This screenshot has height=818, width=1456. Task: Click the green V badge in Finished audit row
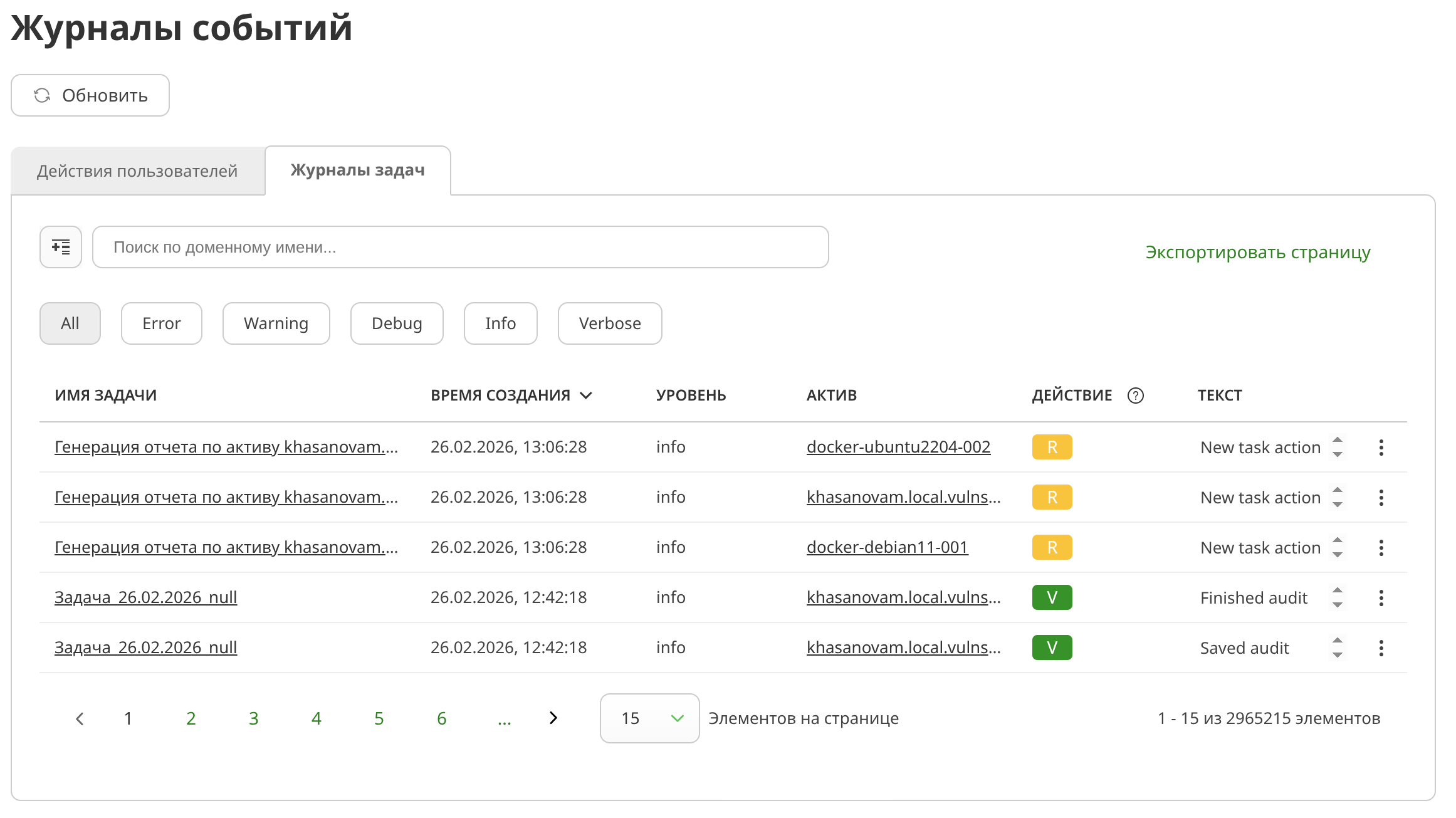pos(1052,597)
